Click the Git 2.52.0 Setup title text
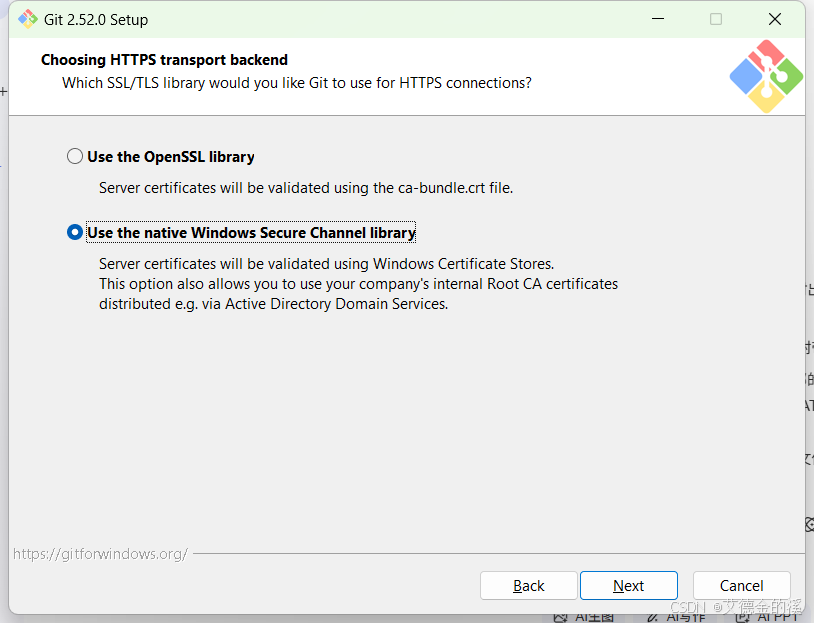 pos(96,20)
